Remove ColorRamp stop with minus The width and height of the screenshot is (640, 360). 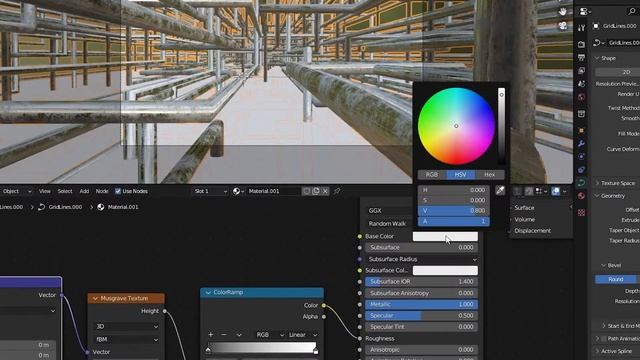224,335
